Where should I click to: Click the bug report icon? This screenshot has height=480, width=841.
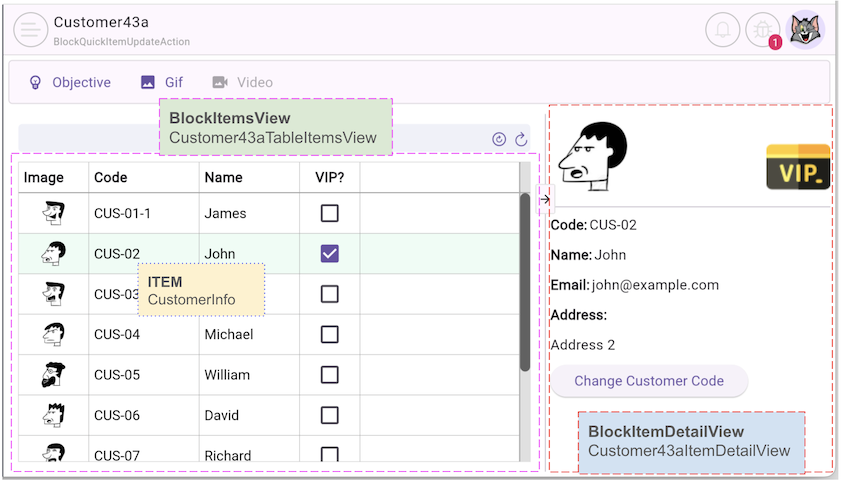763,30
